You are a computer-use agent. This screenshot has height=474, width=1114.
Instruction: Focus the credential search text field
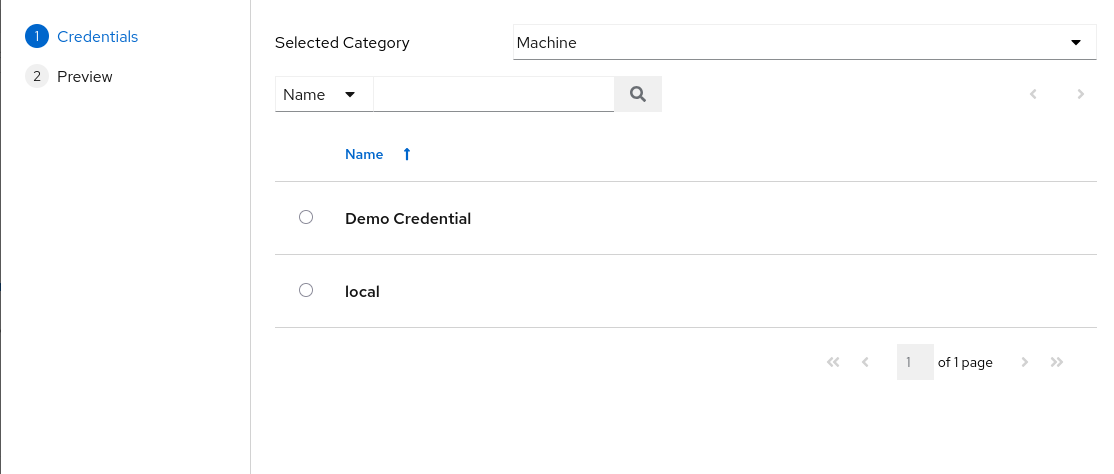(x=493, y=94)
